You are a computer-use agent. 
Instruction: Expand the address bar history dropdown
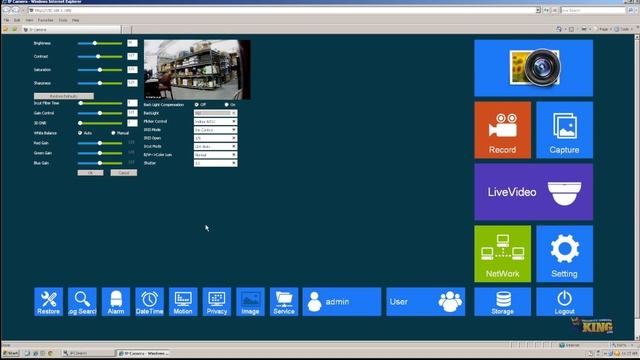tap(538, 10)
